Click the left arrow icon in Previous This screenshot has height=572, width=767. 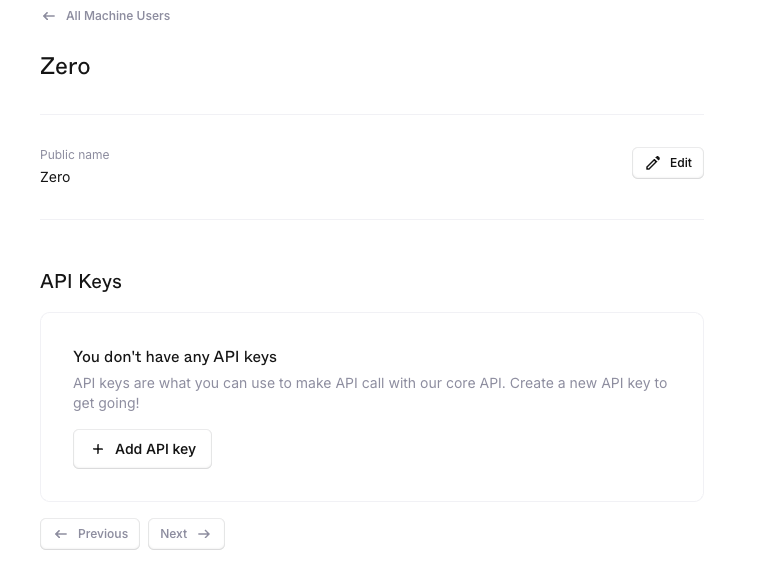tap(61, 534)
